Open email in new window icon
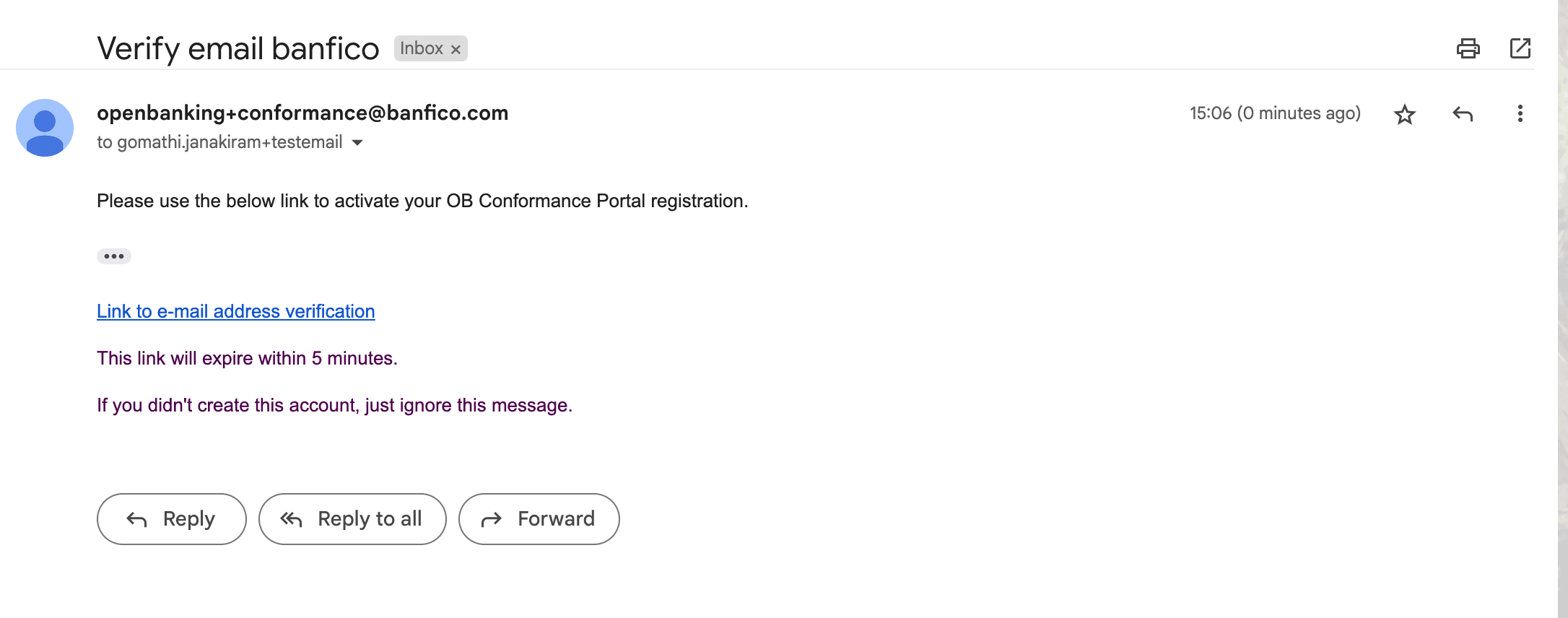Image resolution: width=1568 pixels, height=618 pixels. (x=1520, y=48)
